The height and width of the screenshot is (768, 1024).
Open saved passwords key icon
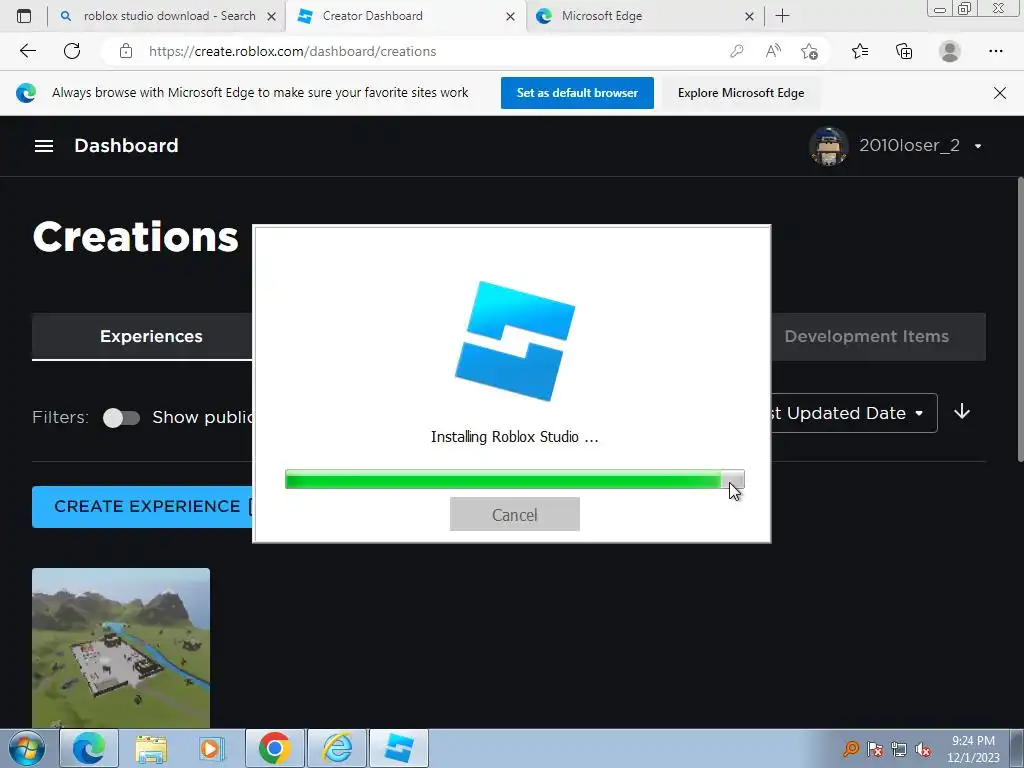tap(737, 51)
